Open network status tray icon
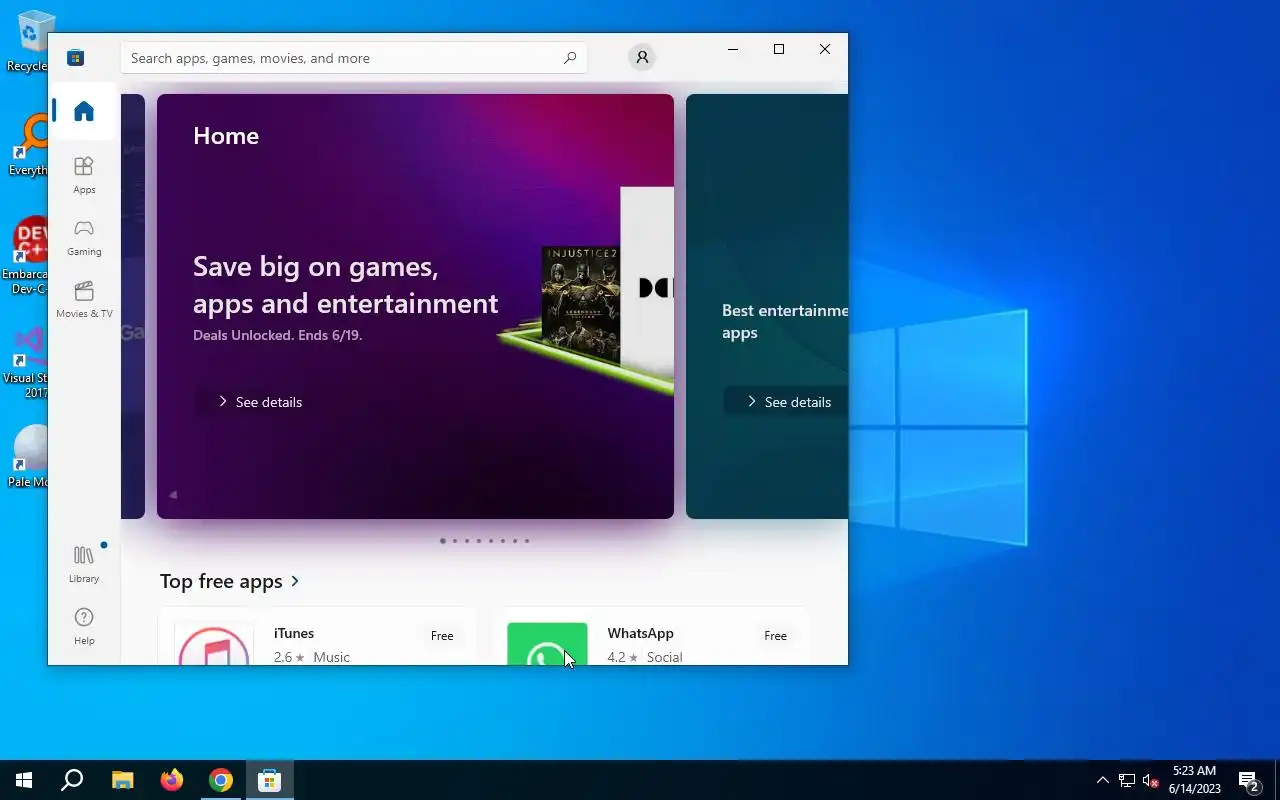Image resolution: width=1280 pixels, height=800 pixels. pyautogui.click(x=1127, y=780)
